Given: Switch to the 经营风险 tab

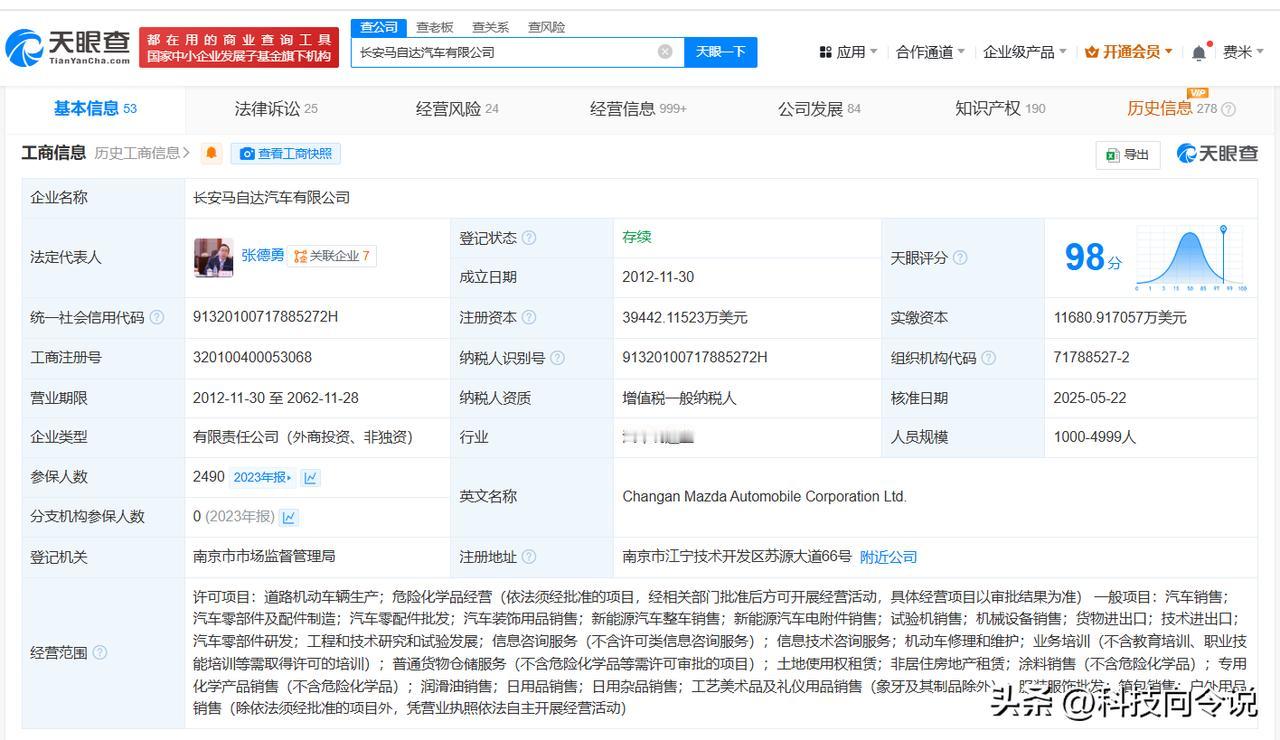Looking at the screenshot, I should click(x=457, y=108).
